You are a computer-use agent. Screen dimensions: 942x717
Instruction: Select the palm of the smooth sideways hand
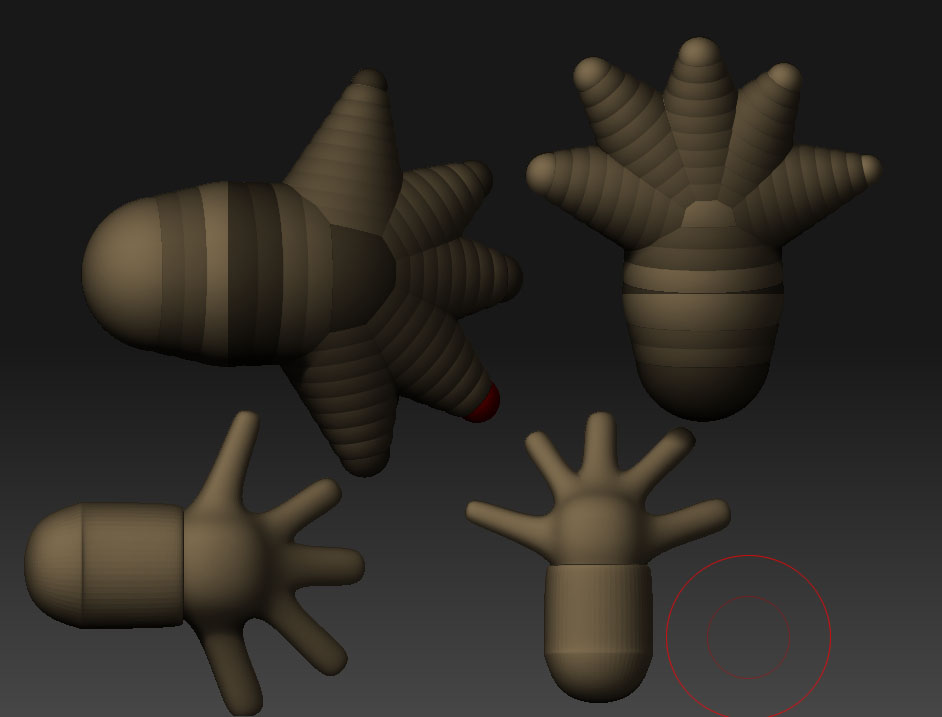tap(224, 565)
